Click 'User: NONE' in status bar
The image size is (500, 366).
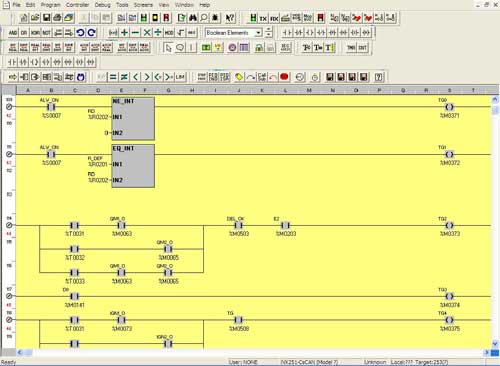(243, 362)
